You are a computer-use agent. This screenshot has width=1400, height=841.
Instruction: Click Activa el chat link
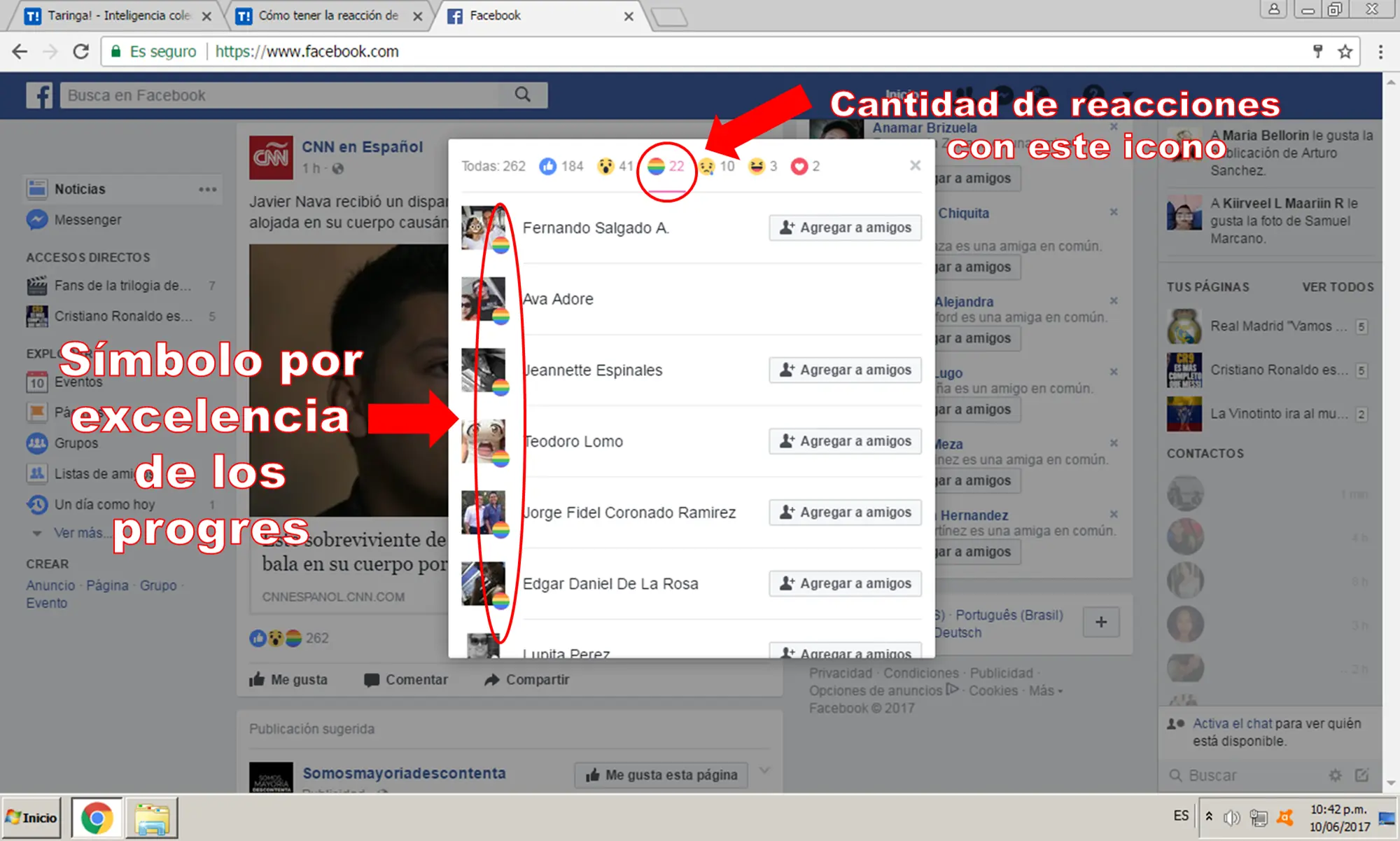click(1232, 723)
